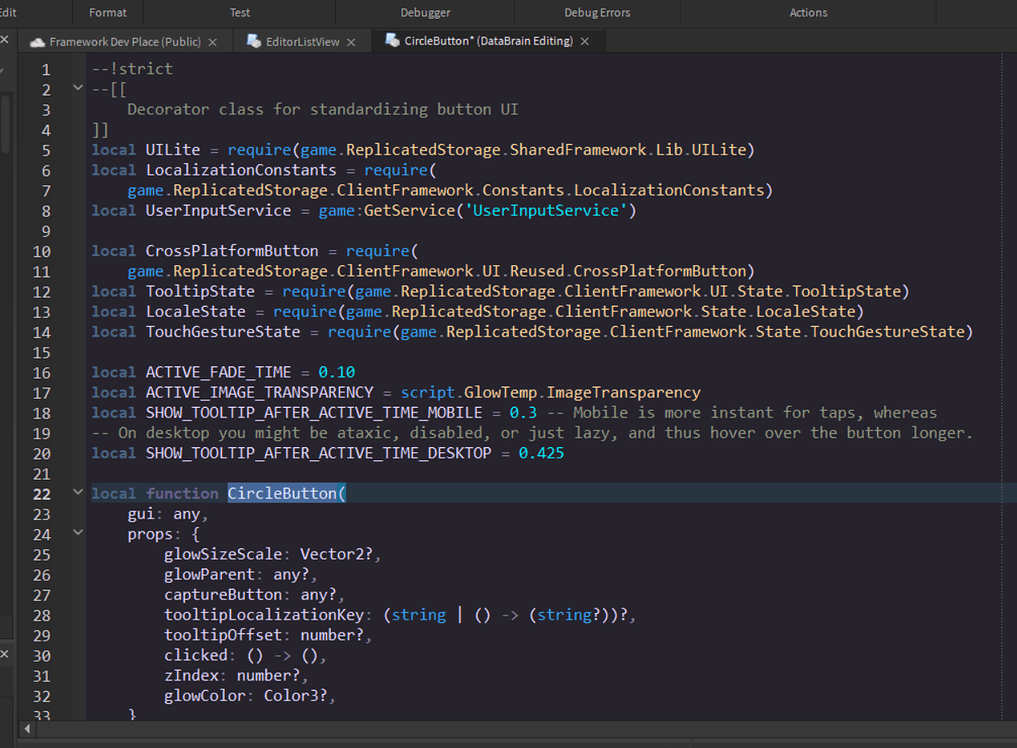Click the cloud icon on the Framework Dev Place tab
This screenshot has width=1017, height=748.
tap(37, 43)
